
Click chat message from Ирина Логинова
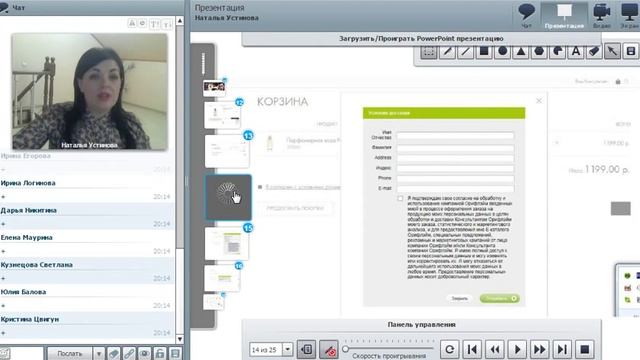87,189
